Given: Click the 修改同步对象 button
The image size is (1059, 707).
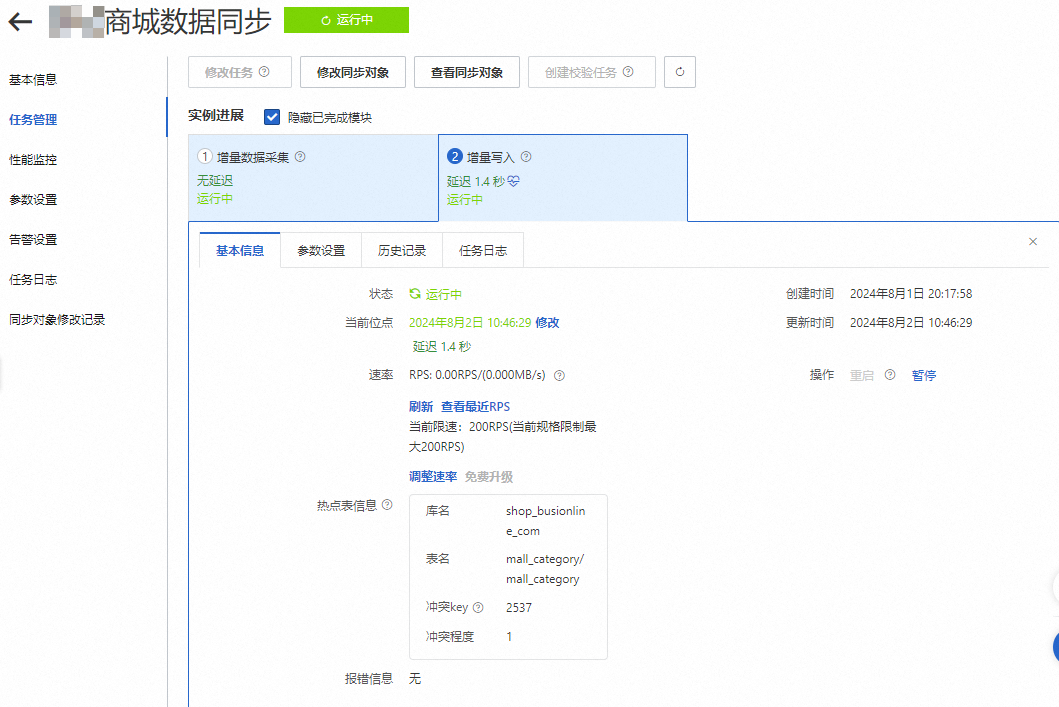Looking at the screenshot, I should point(353,72).
